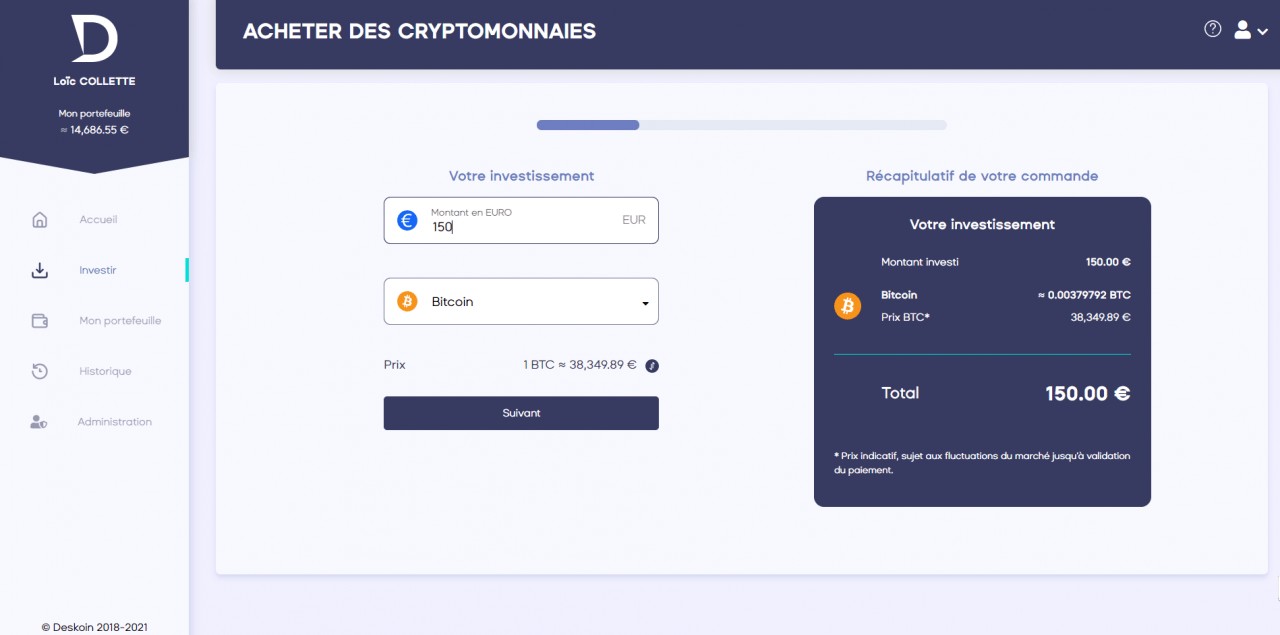This screenshot has height=635, width=1280.
Task: Open the cryptocurrency dropdown
Action: 520,301
